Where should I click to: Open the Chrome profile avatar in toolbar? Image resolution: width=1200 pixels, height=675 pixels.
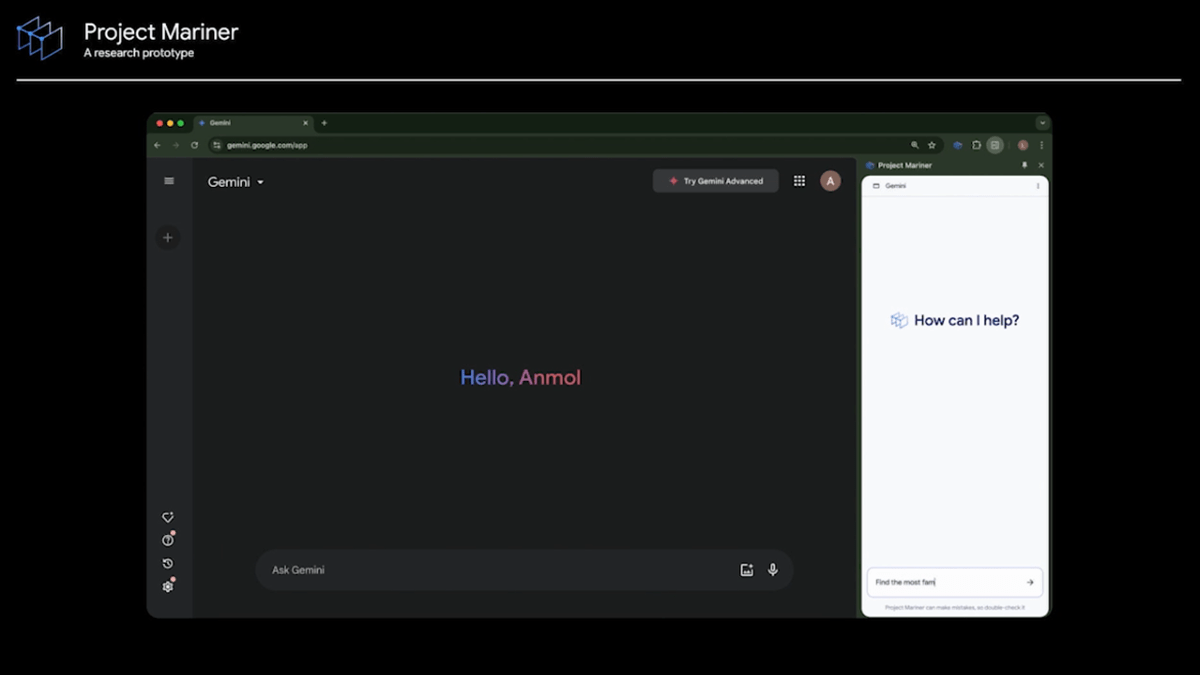pos(1023,145)
